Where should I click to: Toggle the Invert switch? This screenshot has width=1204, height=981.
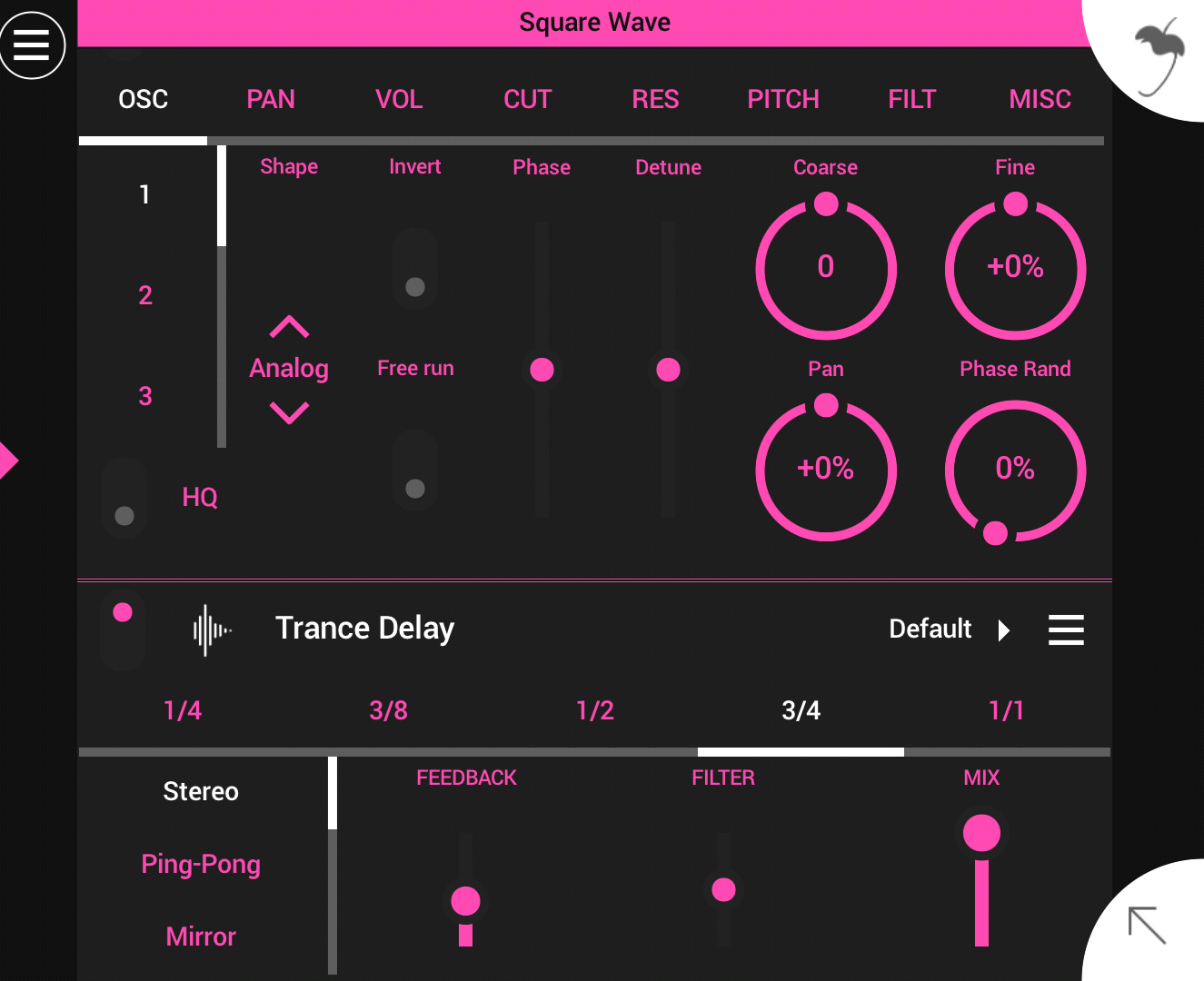coord(415,269)
